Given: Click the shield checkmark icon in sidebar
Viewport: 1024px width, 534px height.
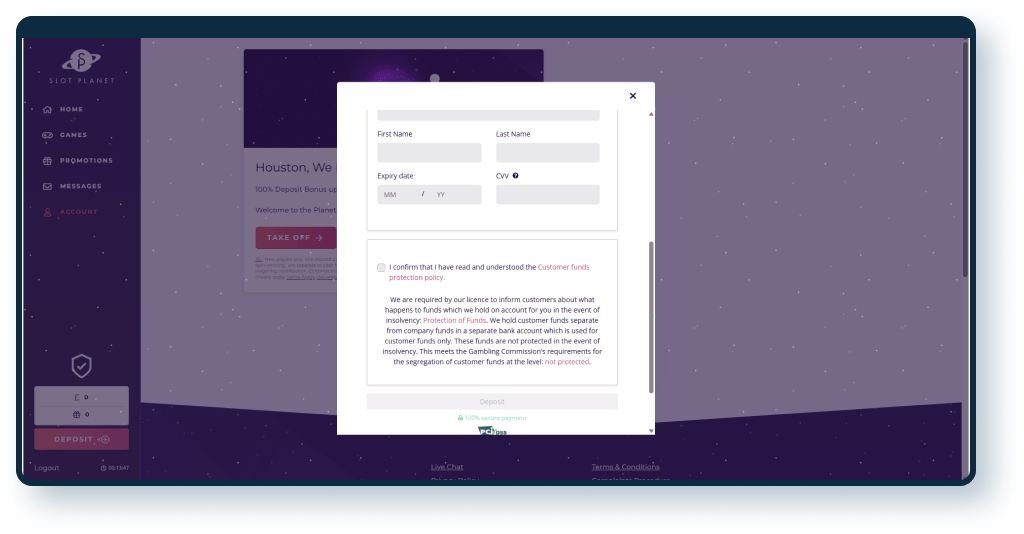Looking at the screenshot, I should (81, 366).
